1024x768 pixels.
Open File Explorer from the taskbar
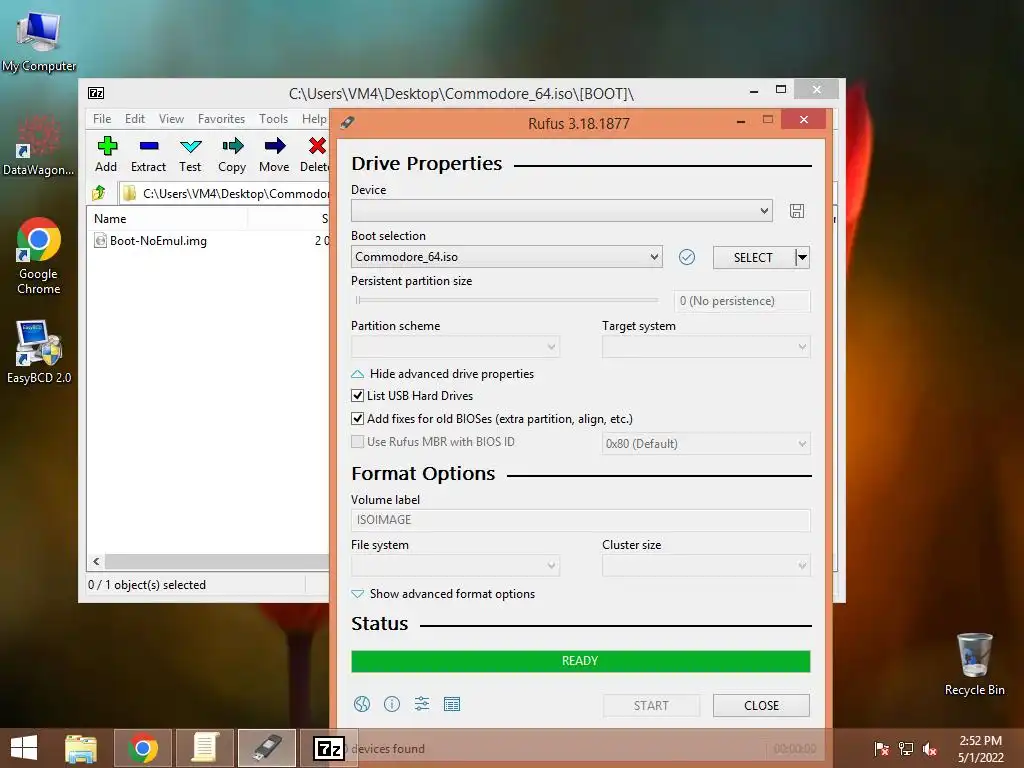click(x=81, y=748)
